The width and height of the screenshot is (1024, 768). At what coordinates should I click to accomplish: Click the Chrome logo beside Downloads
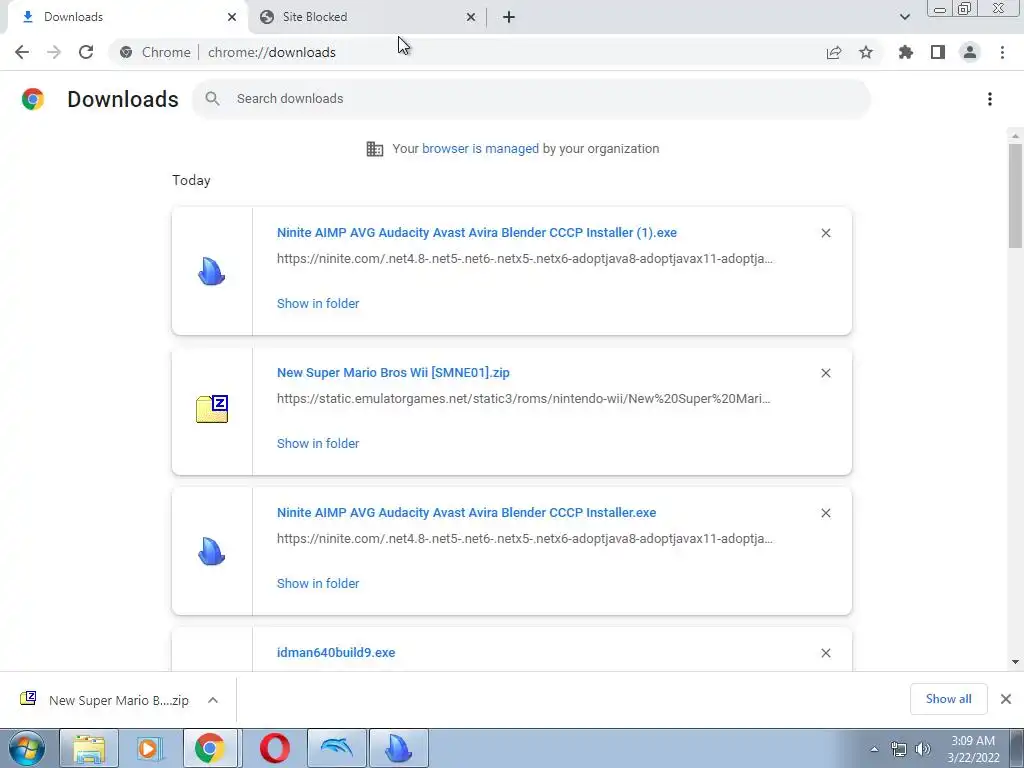pyautogui.click(x=33, y=99)
